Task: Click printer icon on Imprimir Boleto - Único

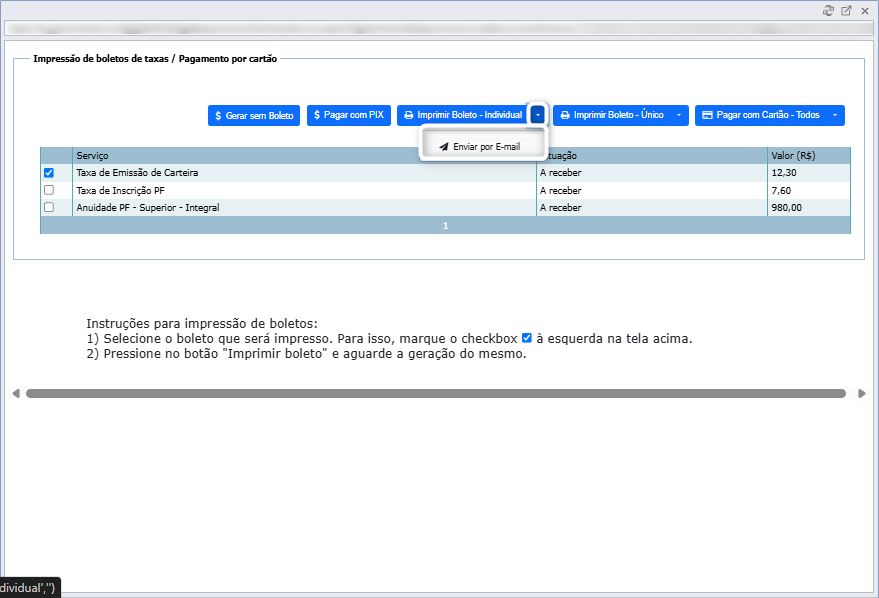Action: [565, 115]
